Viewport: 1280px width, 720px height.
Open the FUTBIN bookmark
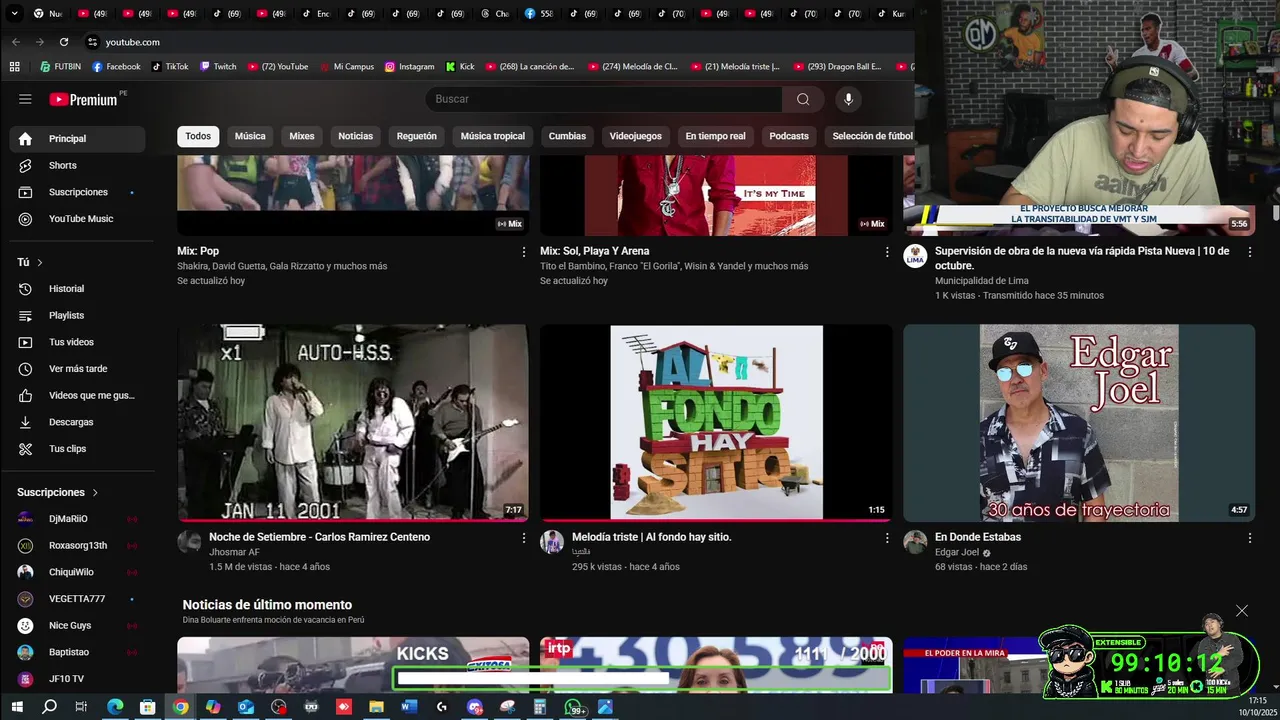pos(61,67)
